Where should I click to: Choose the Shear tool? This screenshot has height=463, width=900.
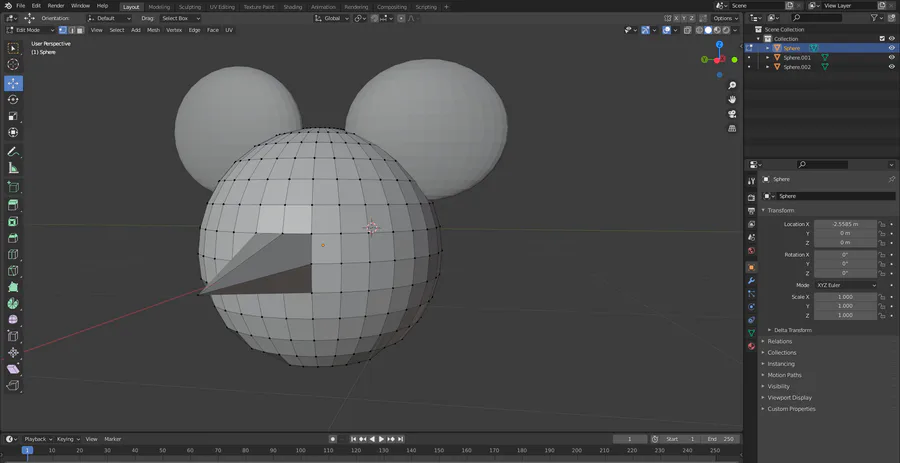tap(13, 369)
